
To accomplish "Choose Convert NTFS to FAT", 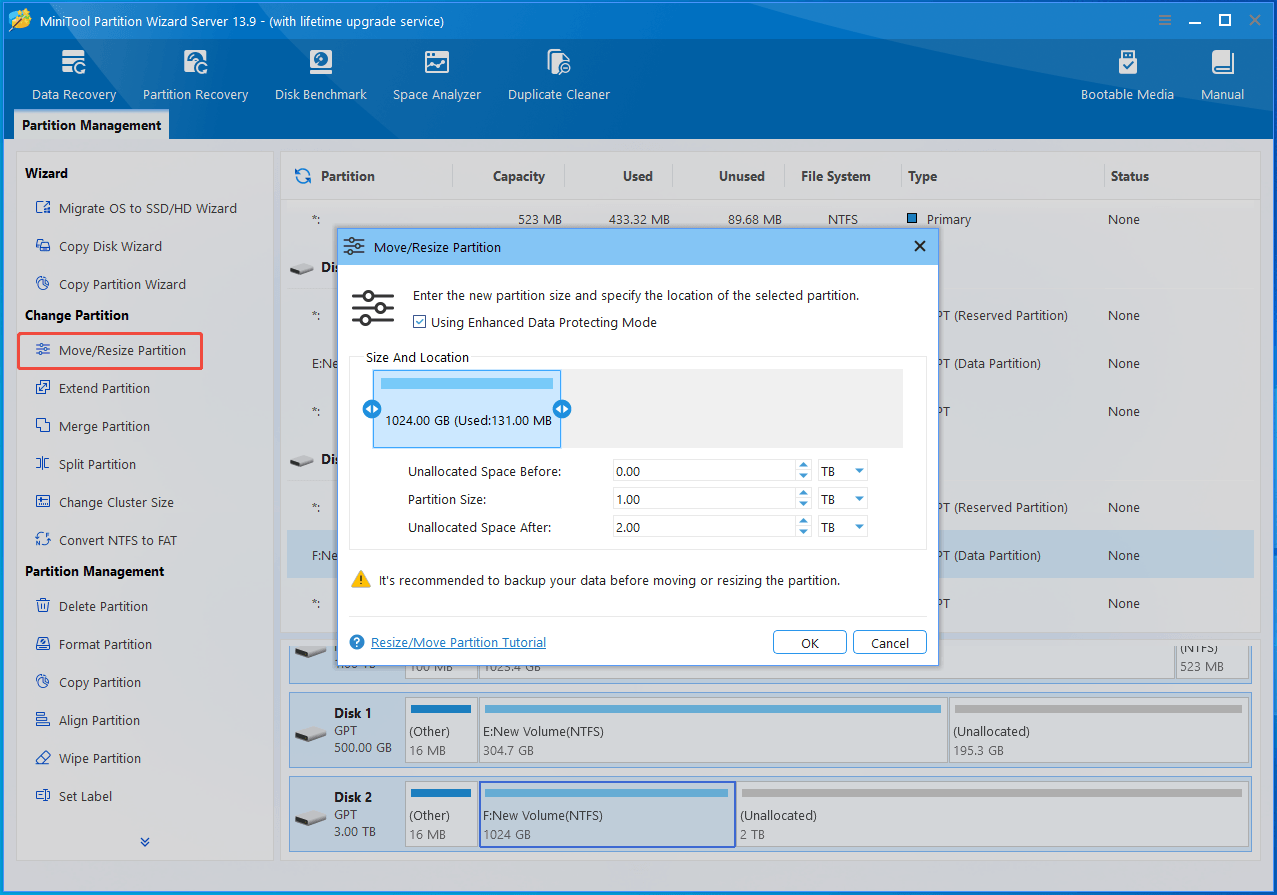I will [105, 540].
